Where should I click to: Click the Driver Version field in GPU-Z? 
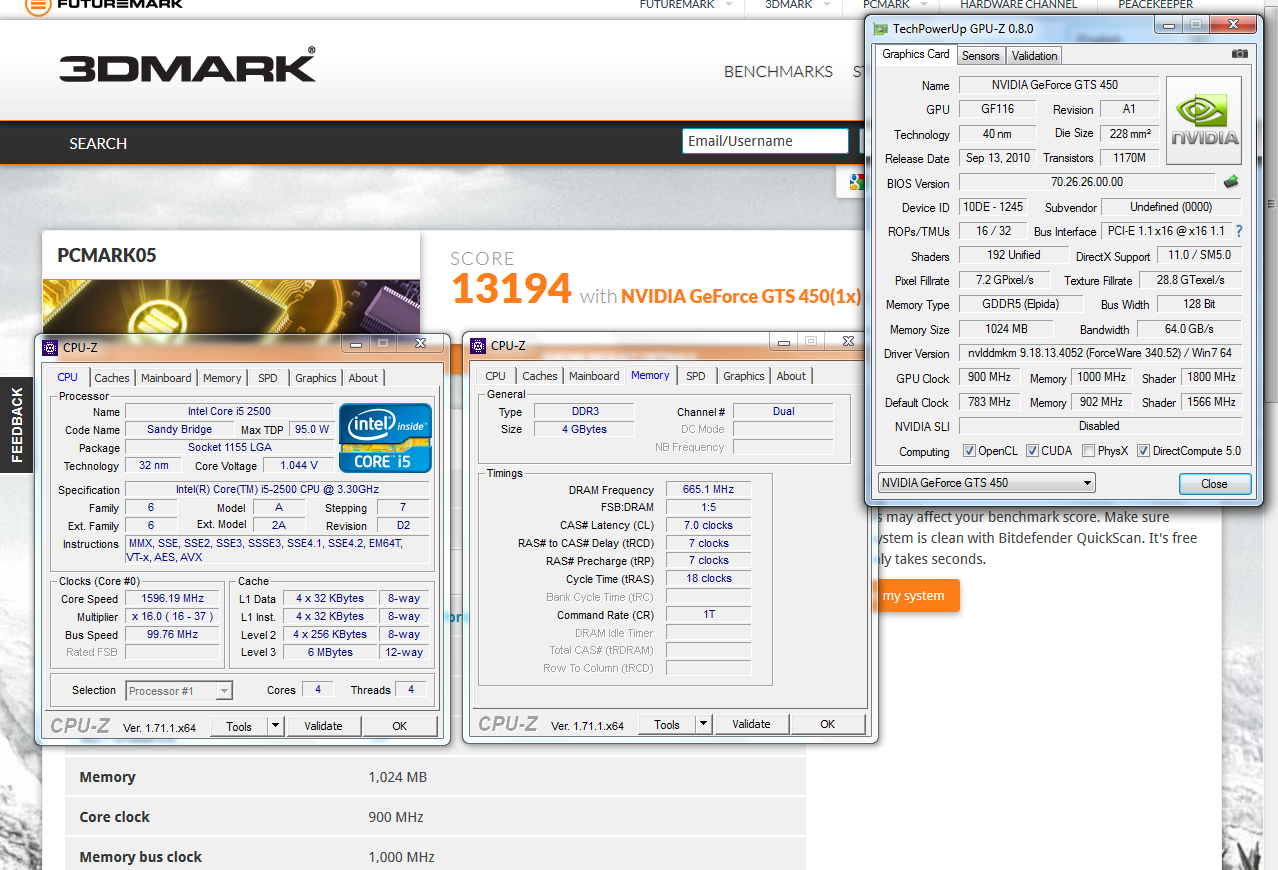1100,353
